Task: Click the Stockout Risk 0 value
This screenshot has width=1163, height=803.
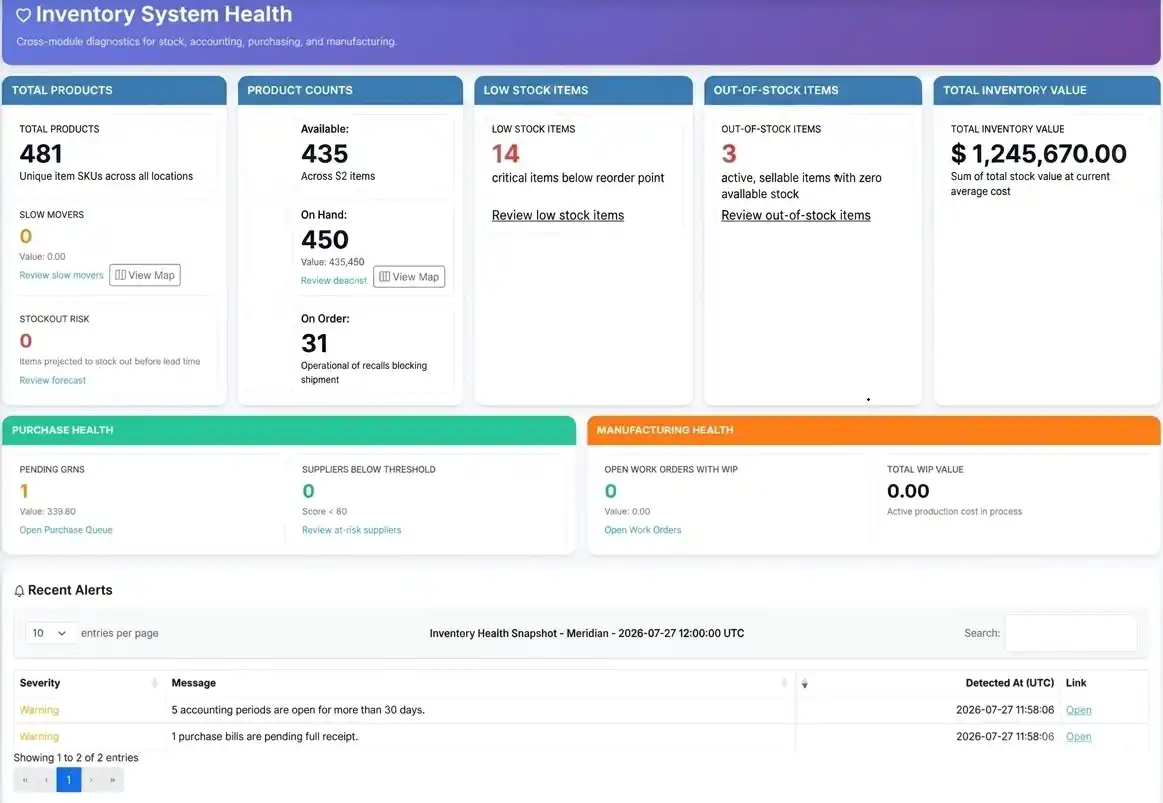Action: click(x=26, y=341)
